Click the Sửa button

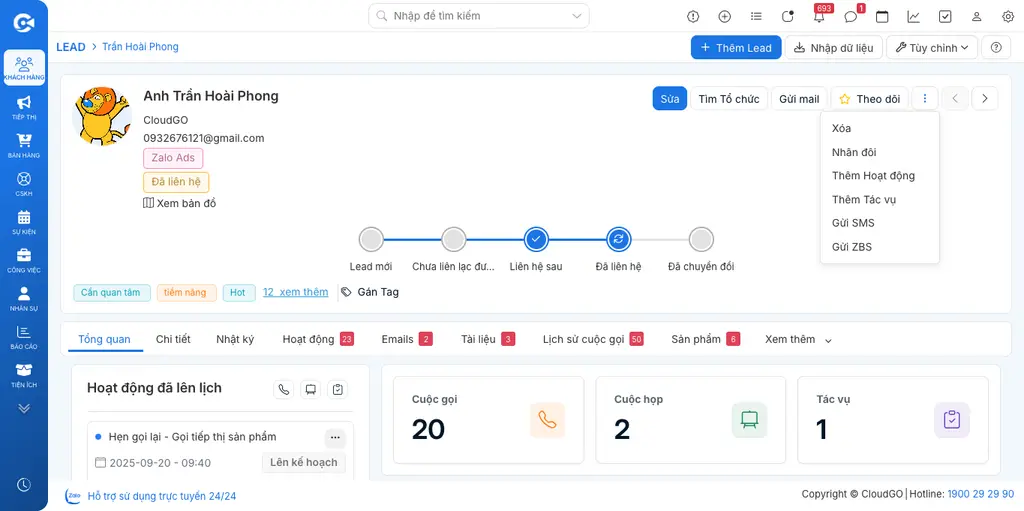coord(669,99)
